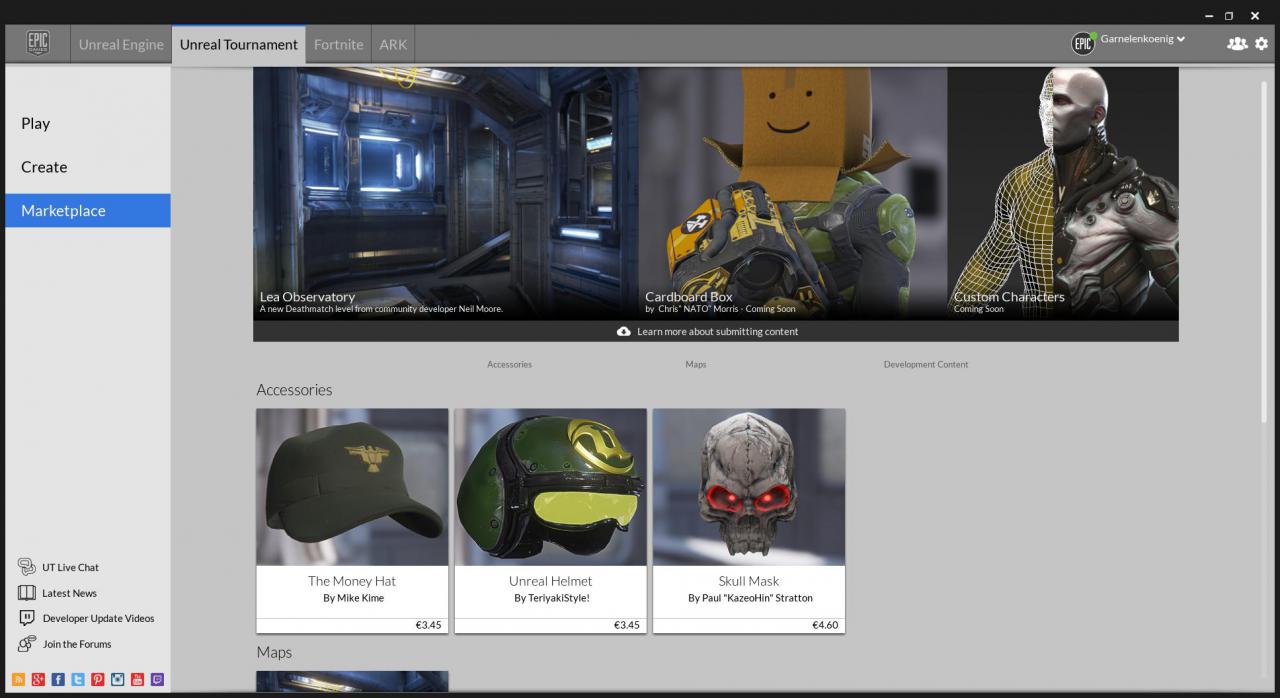
Task: Click the 'By TeriyakiStyle!' author text
Action: click(x=552, y=598)
